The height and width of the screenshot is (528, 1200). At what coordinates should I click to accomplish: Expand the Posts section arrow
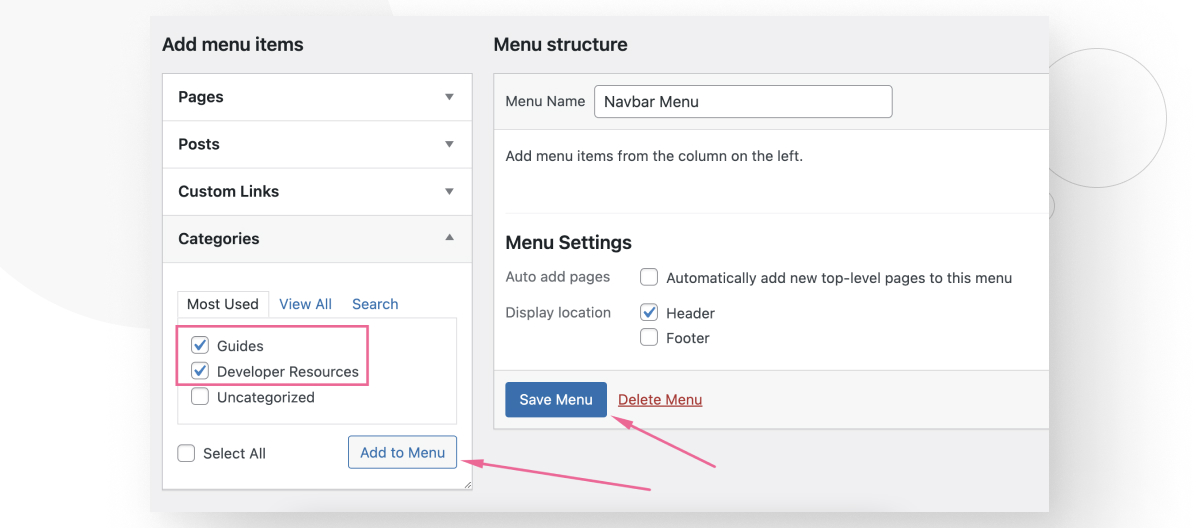[x=449, y=144]
